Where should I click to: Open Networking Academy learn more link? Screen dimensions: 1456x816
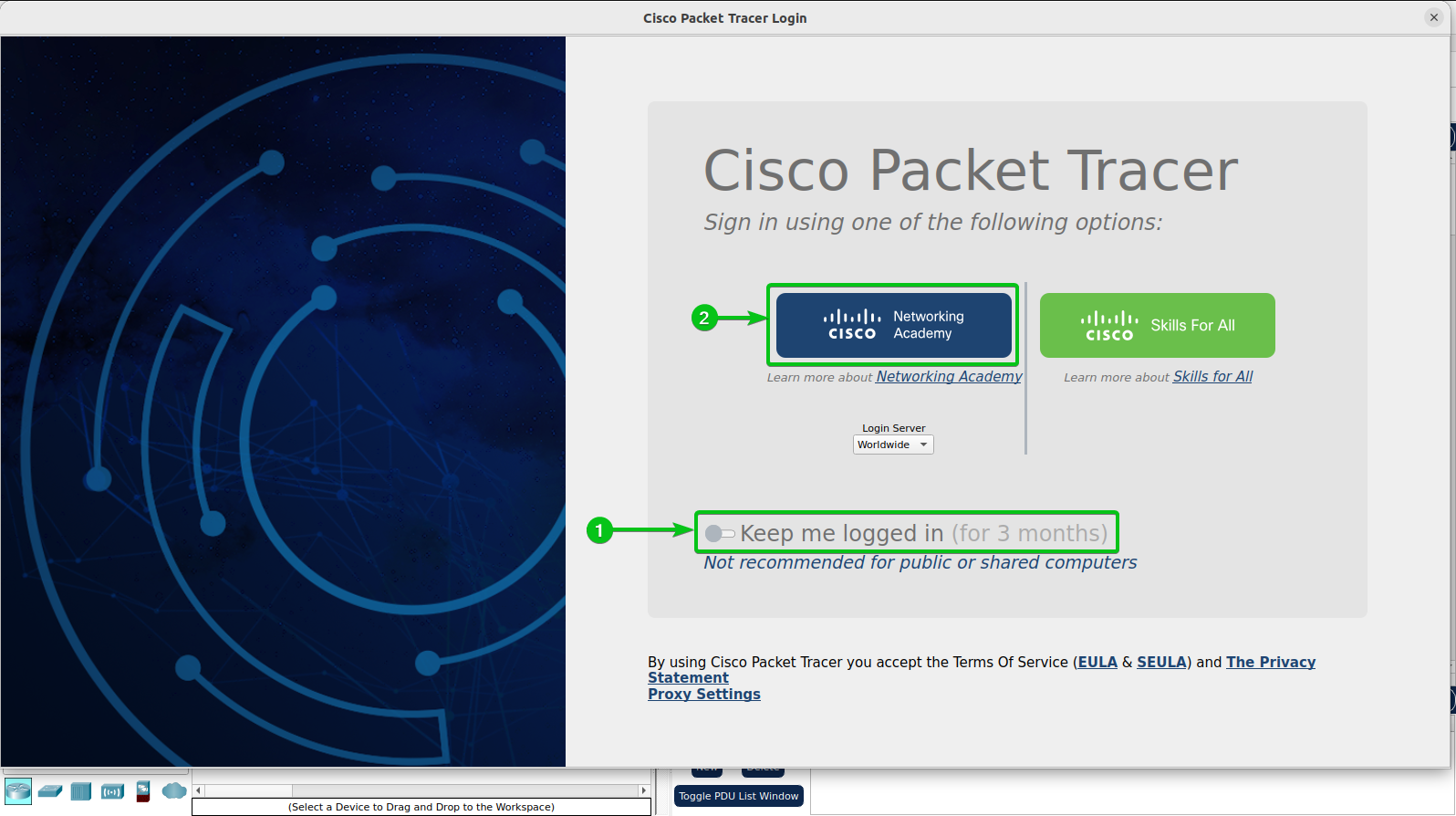pos(949,376)
